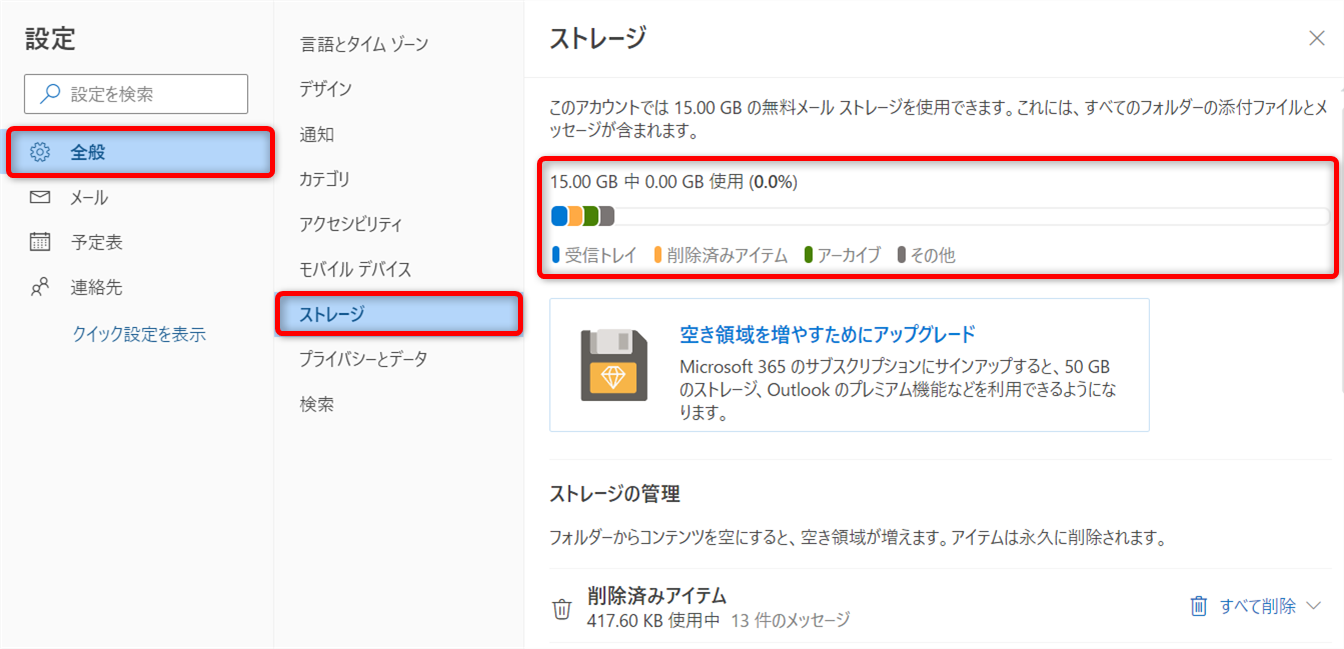Click the クイック設定を表示 link

(x=139, y=334)
